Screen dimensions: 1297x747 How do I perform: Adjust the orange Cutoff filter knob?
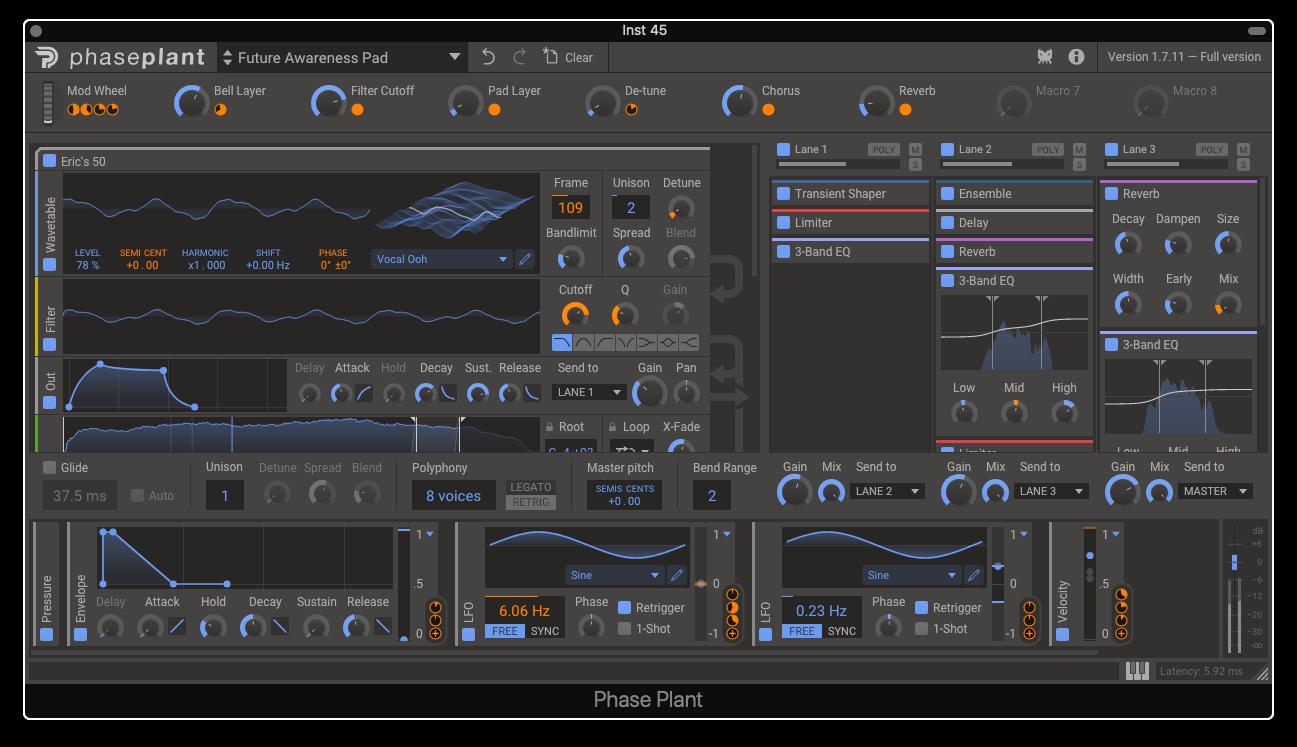[x=575, y=315]
